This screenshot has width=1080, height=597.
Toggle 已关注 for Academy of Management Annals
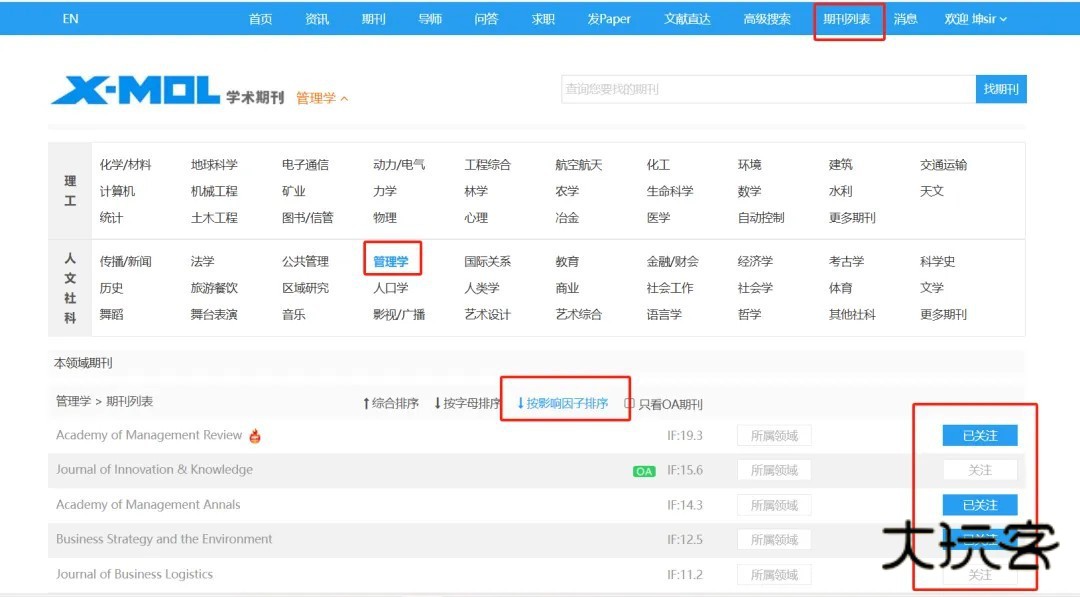click(979, 505)
